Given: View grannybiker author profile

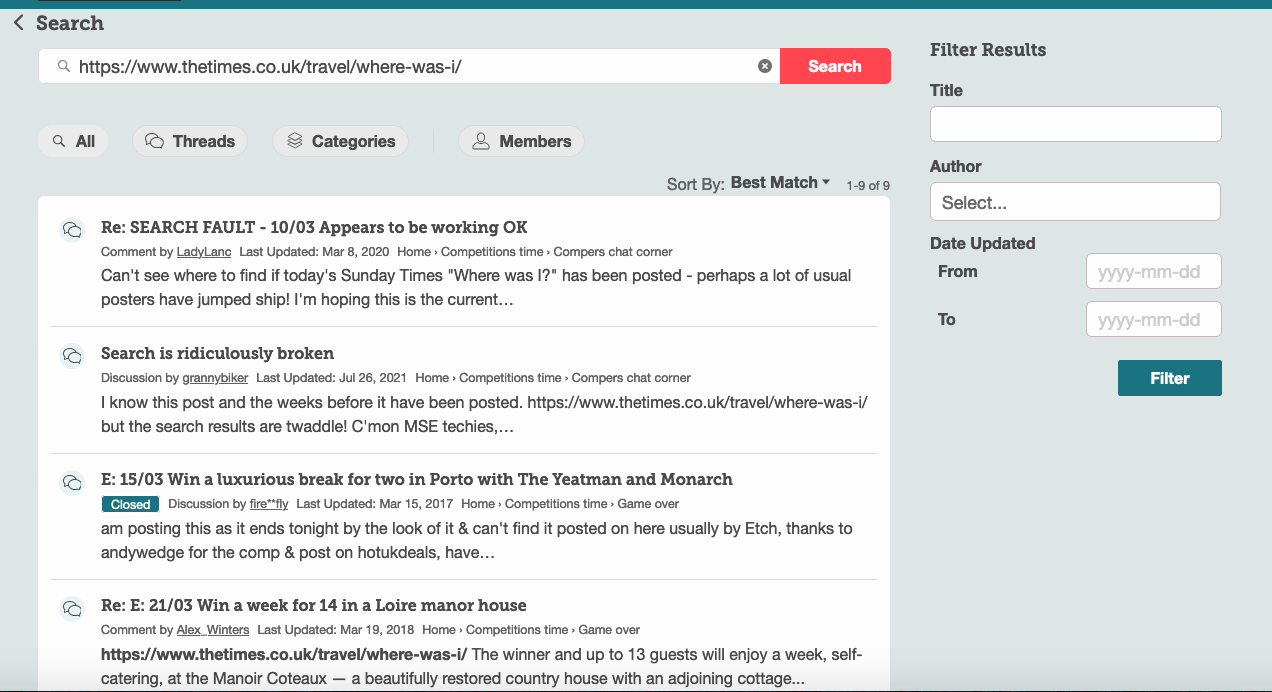Looking at the screenshot, I should pos(215,378).
